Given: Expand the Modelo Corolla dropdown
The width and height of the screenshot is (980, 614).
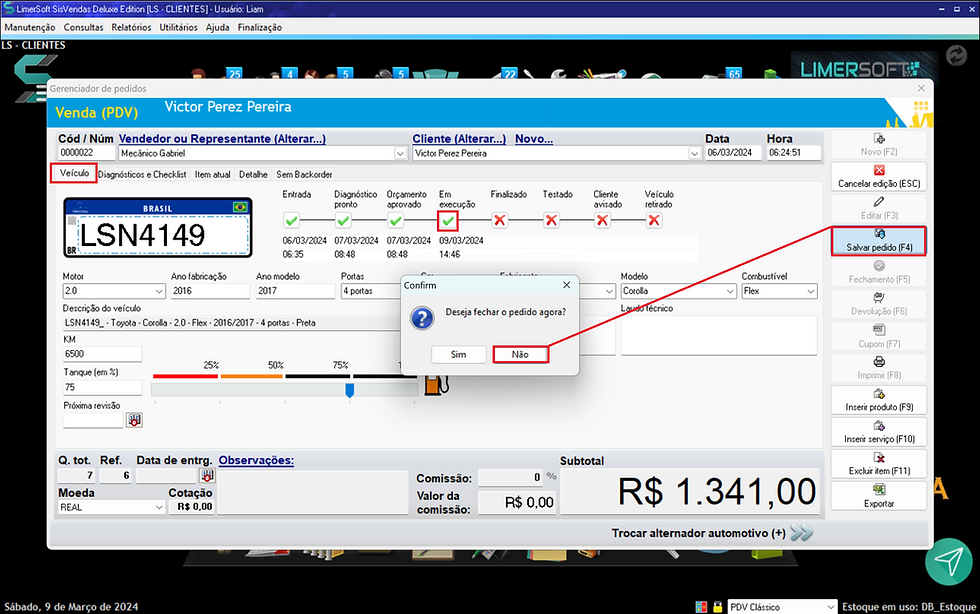Looking at the screenshot, I should point(729,291).
